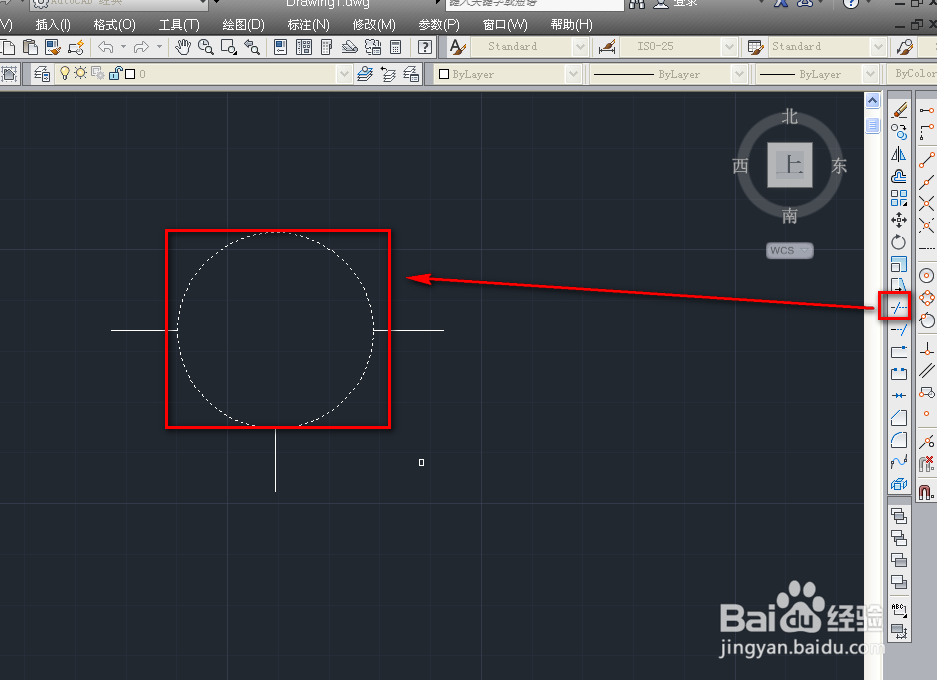The image size is (937, 680).
Task: Click the Layer Previous icon
Action: [388, 74]
